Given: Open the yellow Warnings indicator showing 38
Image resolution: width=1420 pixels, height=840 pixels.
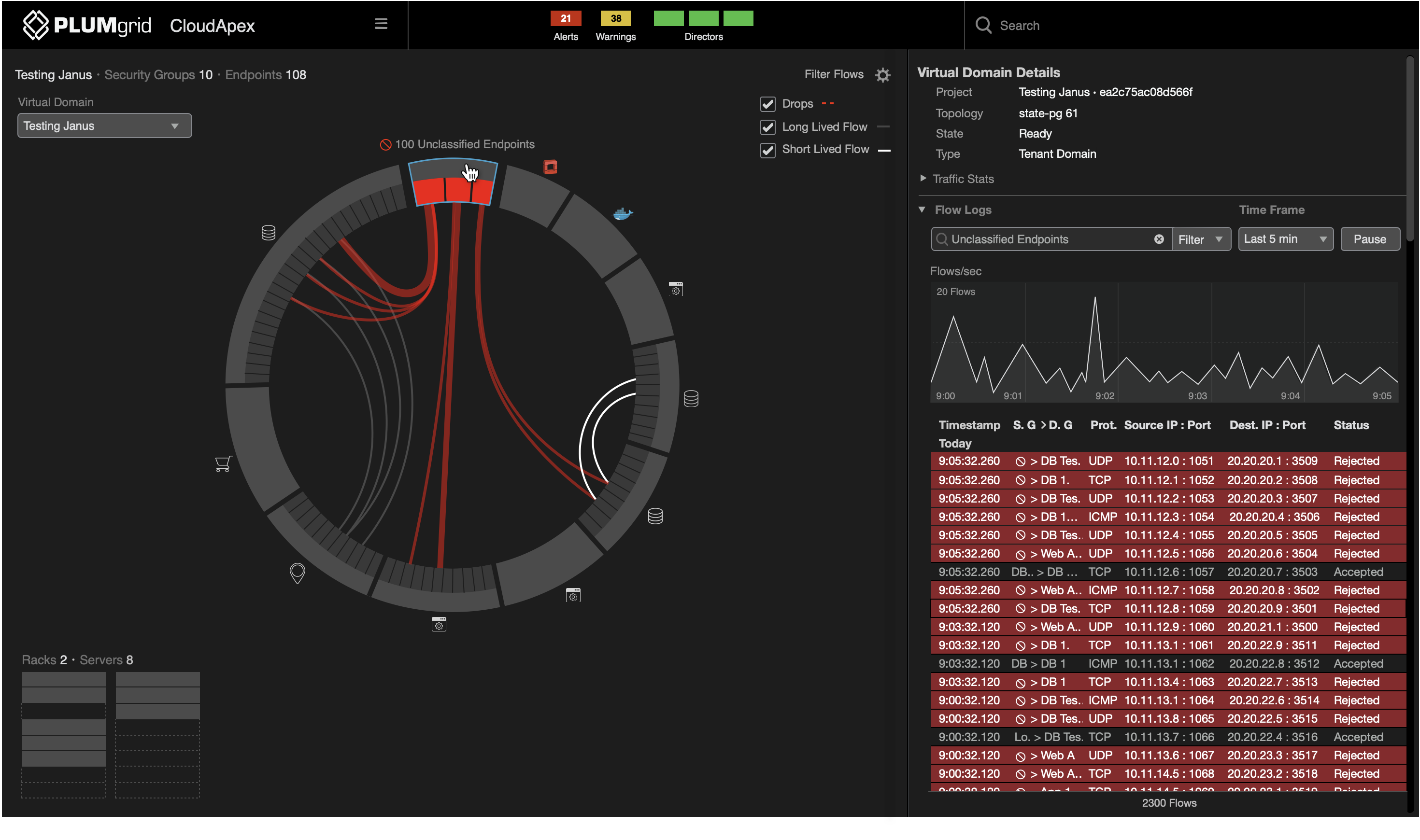Looking at the screenshot, I should click(x=615, y=19).
